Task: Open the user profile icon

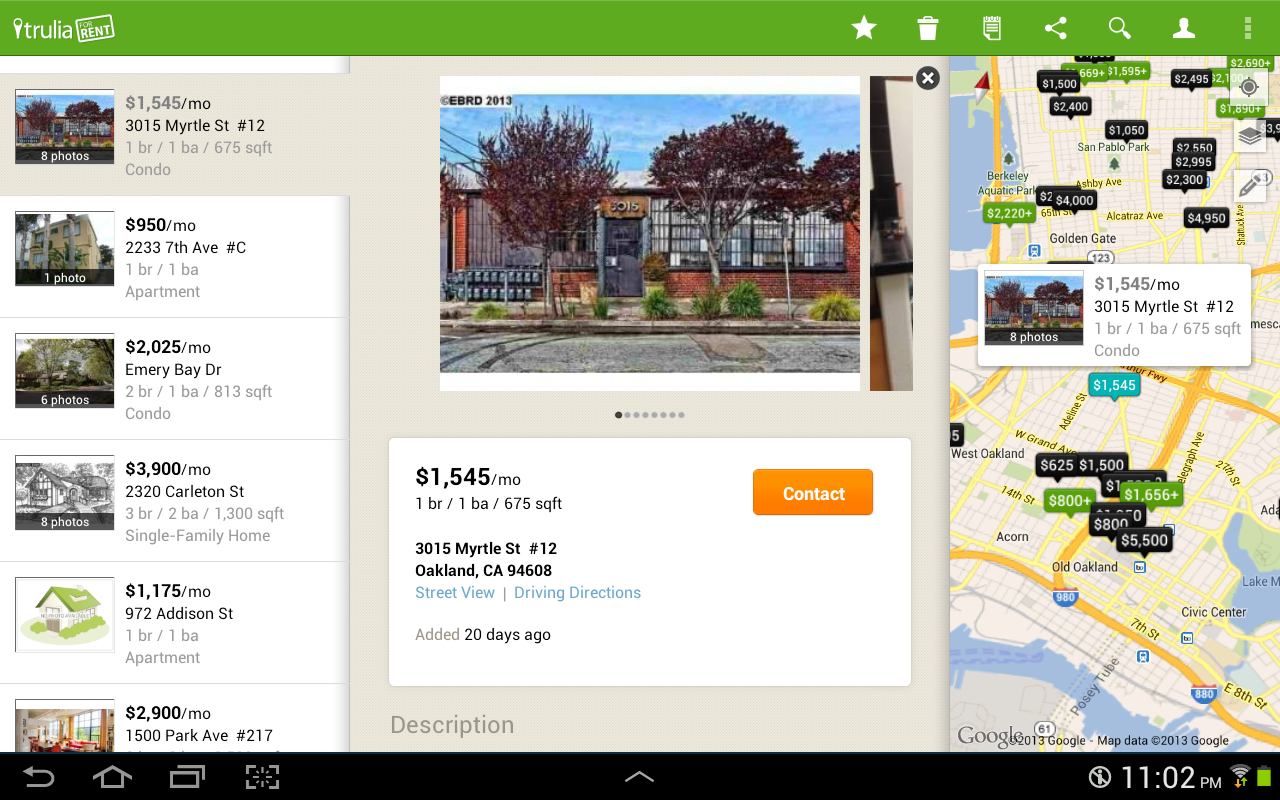Action: click(x=1184, y=28)
